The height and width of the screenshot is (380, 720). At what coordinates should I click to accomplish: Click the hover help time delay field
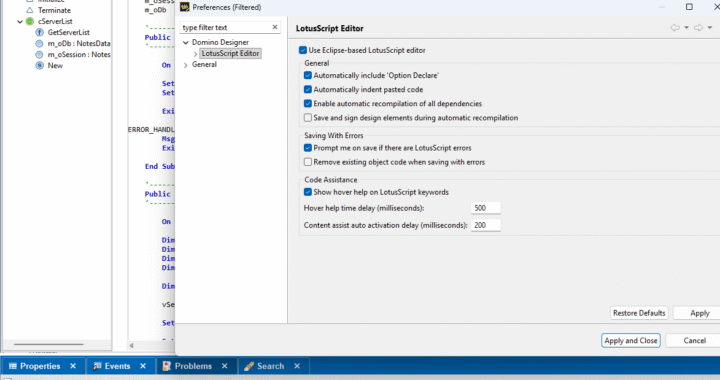pyautogui.click(x=486, y=208)
